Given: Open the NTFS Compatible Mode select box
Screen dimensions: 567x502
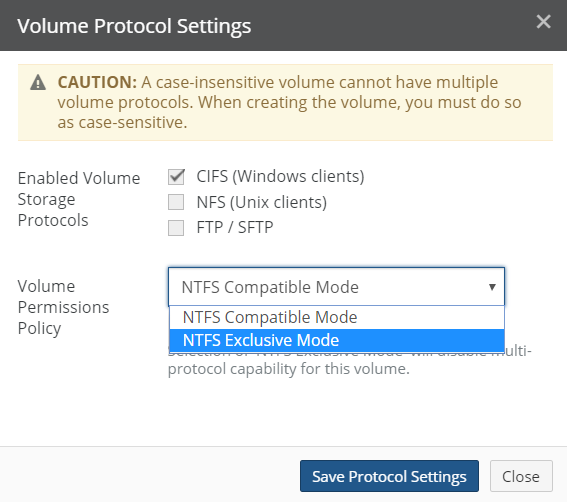Looking at the screenshot, I should coord(336,287).
